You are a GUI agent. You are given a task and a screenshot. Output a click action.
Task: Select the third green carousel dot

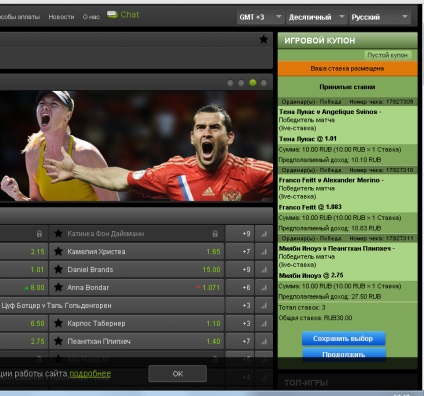[x=253, y=83]
